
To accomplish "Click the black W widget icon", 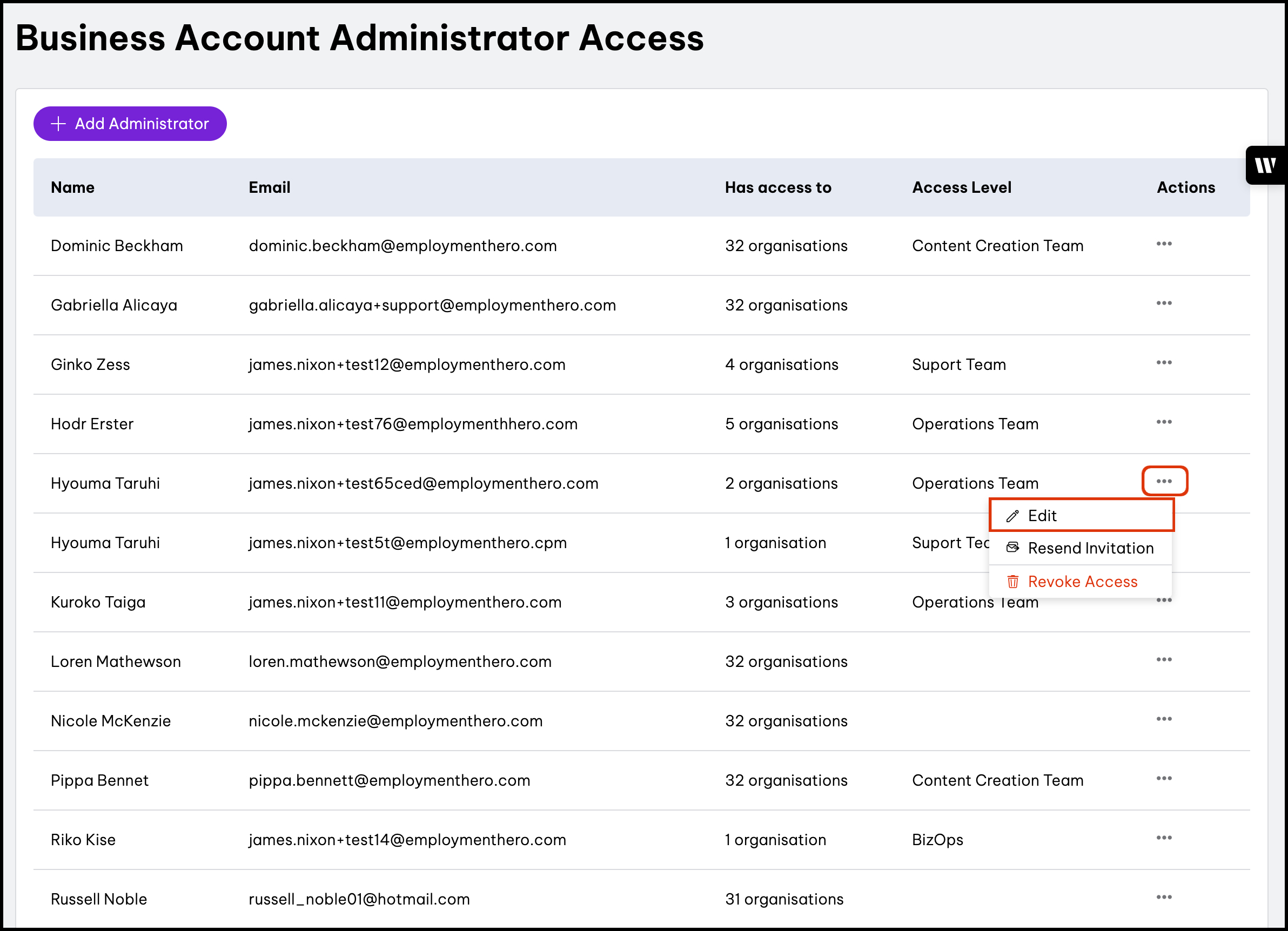I will (x=1265, y=166).
